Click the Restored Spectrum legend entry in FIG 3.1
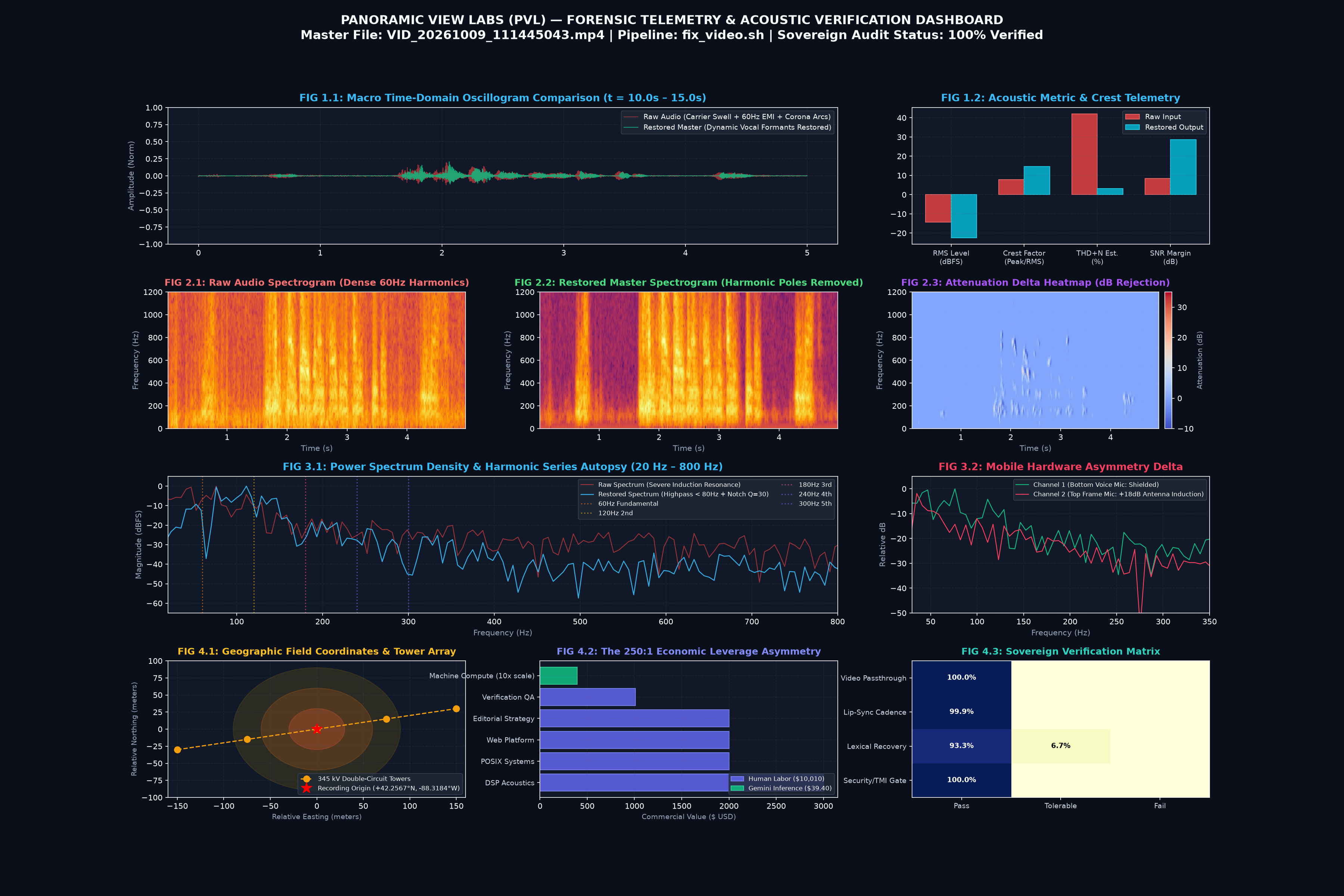The height and width of the screenshot is (896, 1344). point(674,494)
